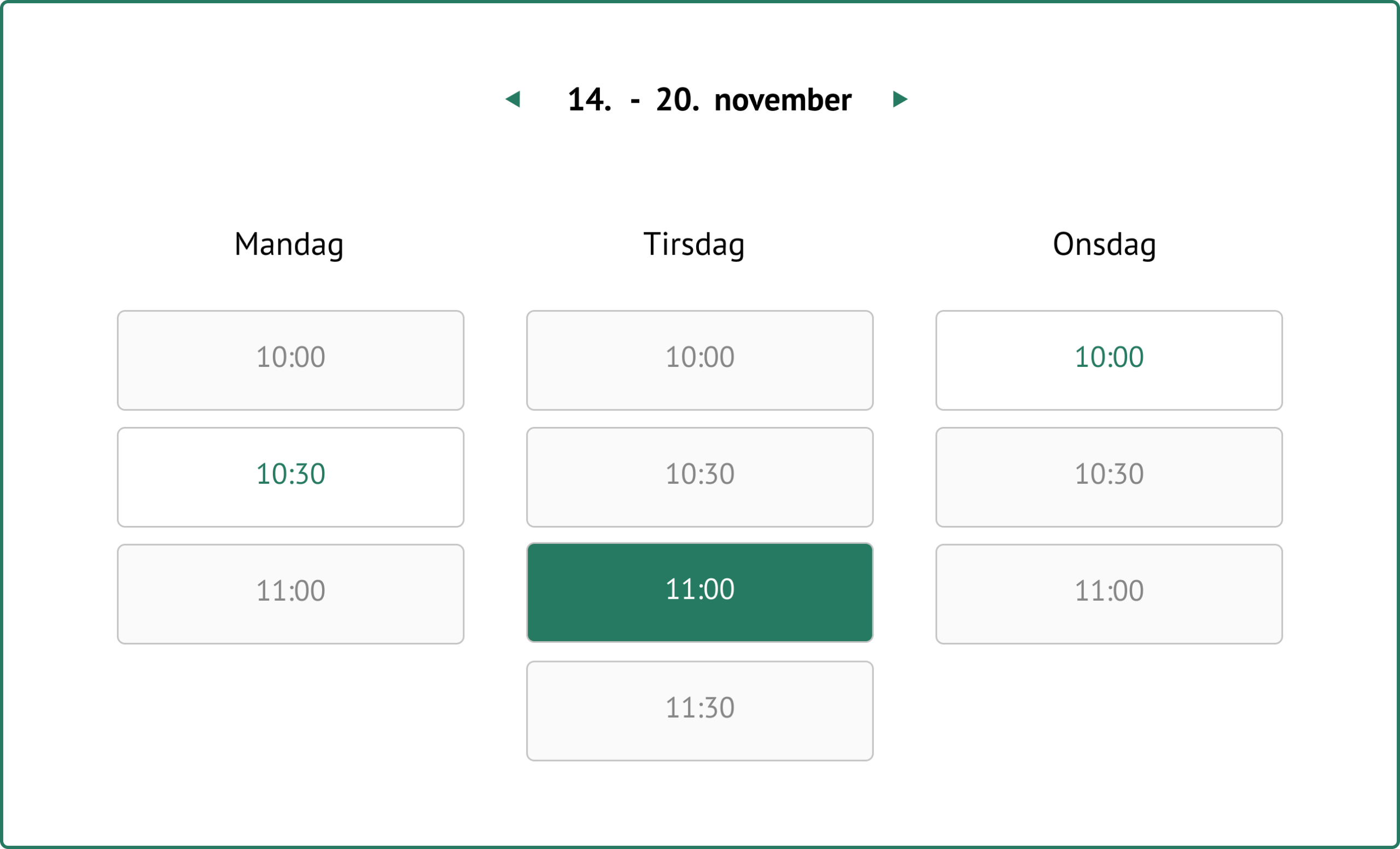
Task: Choose the 11:30 slot on Tirsdag
Action: pos(699,711)
